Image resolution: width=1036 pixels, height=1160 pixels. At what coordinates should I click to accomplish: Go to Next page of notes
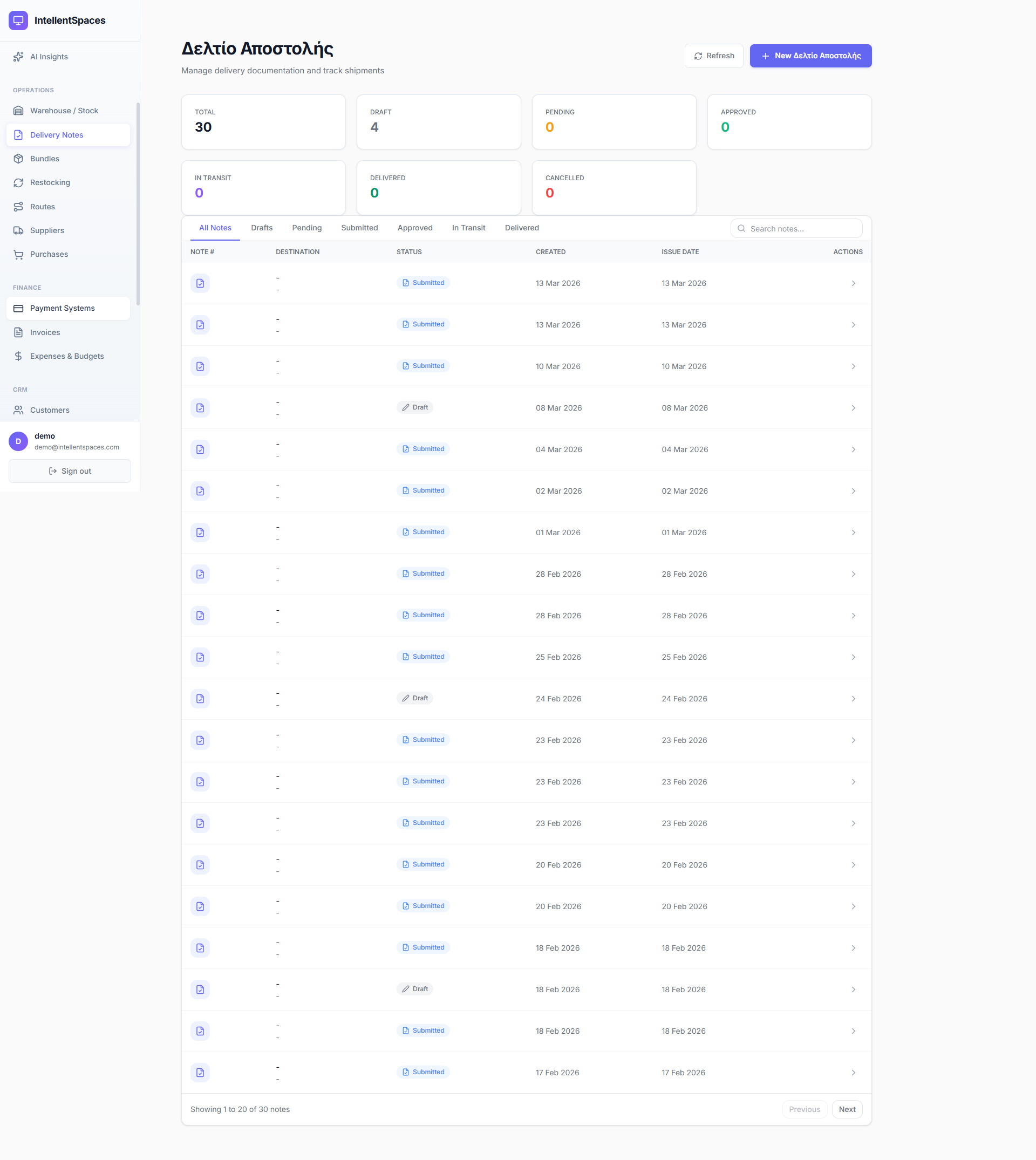(x=847, y=1109)
